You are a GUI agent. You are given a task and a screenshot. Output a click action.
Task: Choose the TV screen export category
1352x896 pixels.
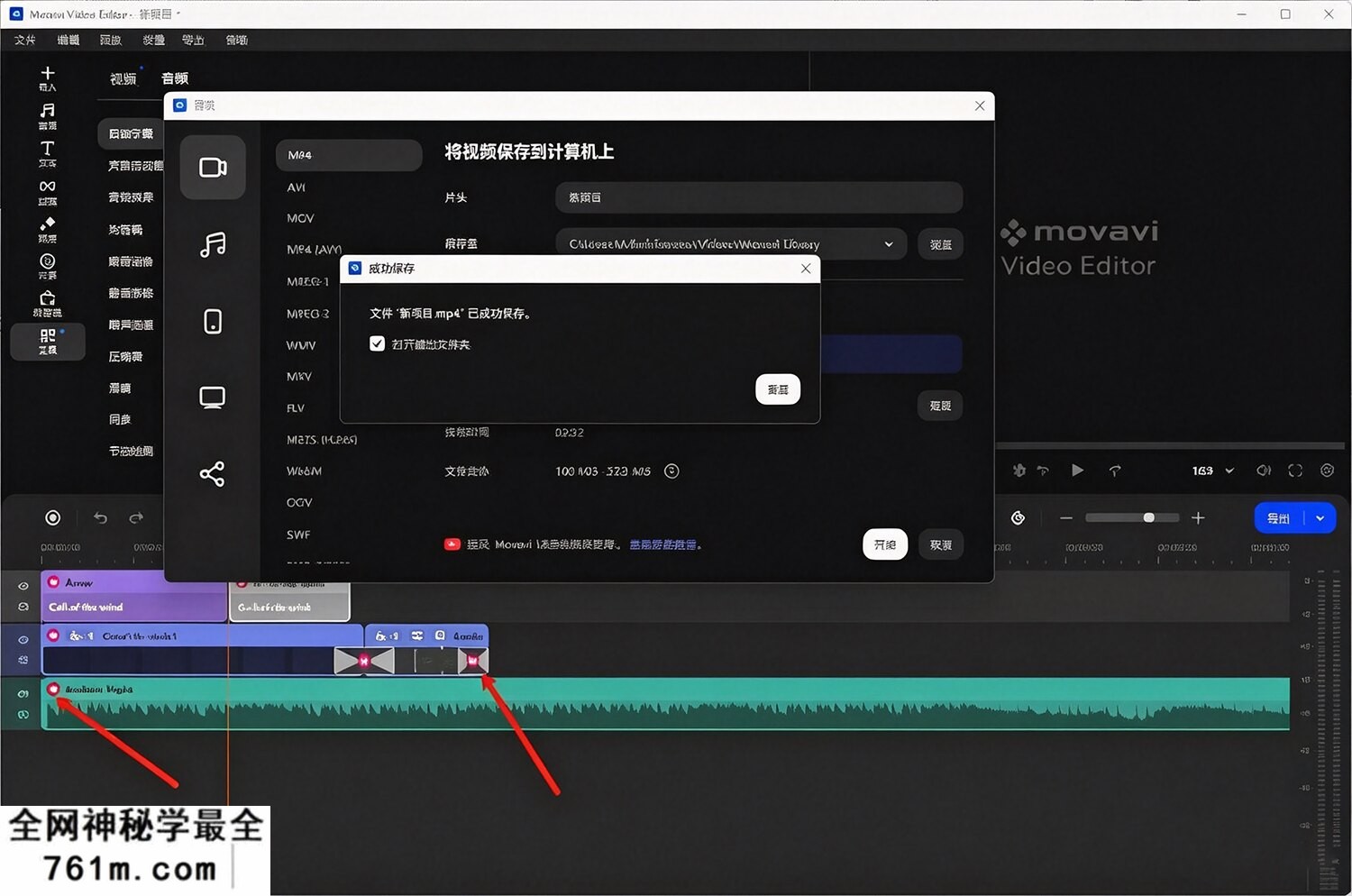pos(213,398)
